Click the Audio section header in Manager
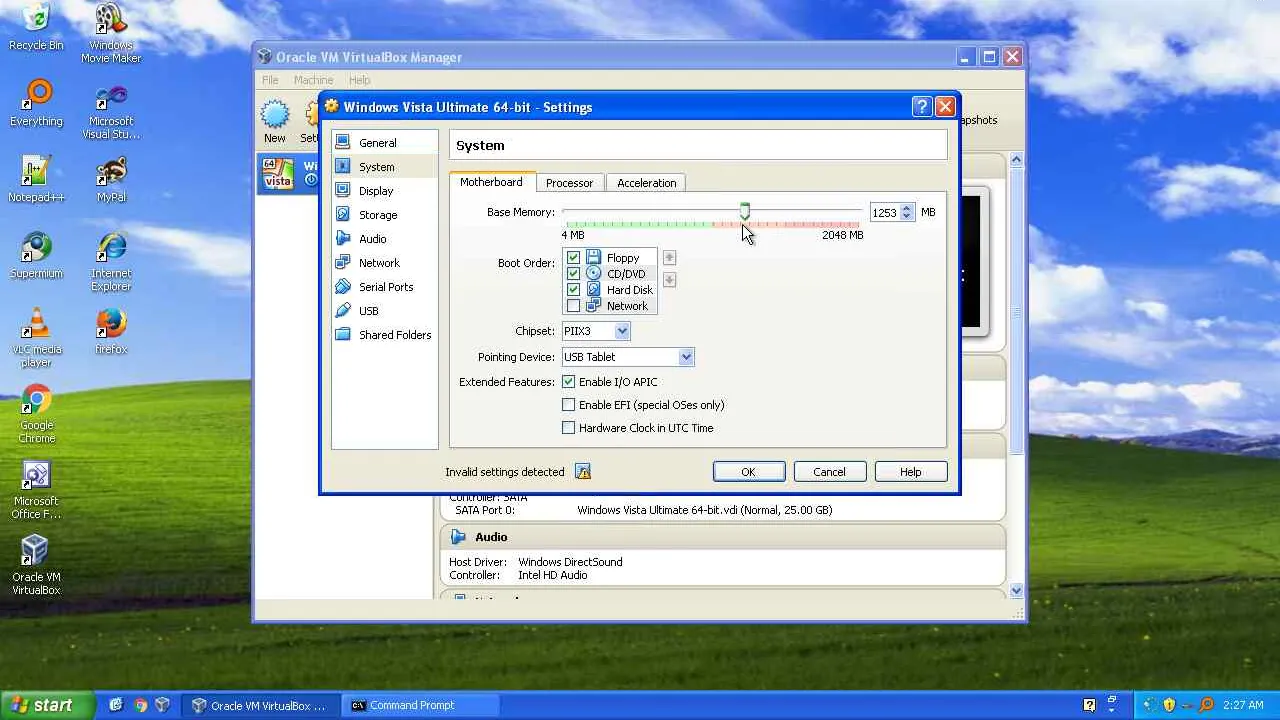 pos(722,537)
